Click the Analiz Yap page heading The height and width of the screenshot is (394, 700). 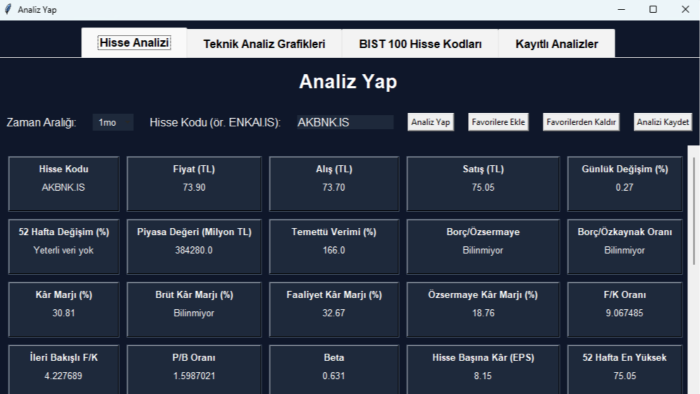tap(348, 82)
